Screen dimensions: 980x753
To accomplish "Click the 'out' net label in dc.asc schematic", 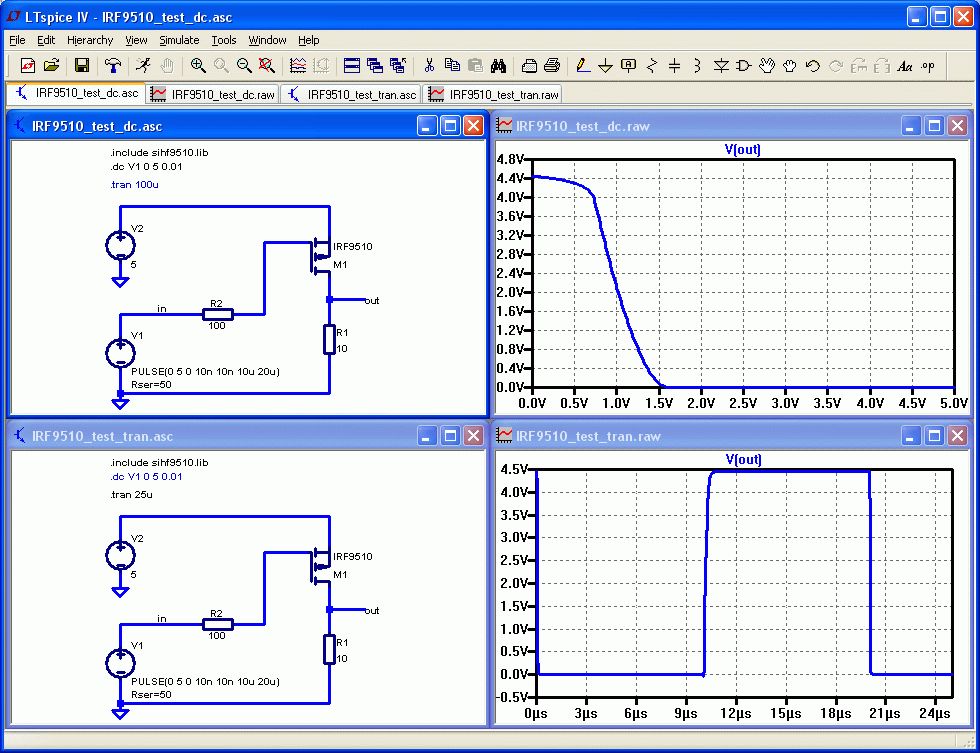I will (372, 301).
